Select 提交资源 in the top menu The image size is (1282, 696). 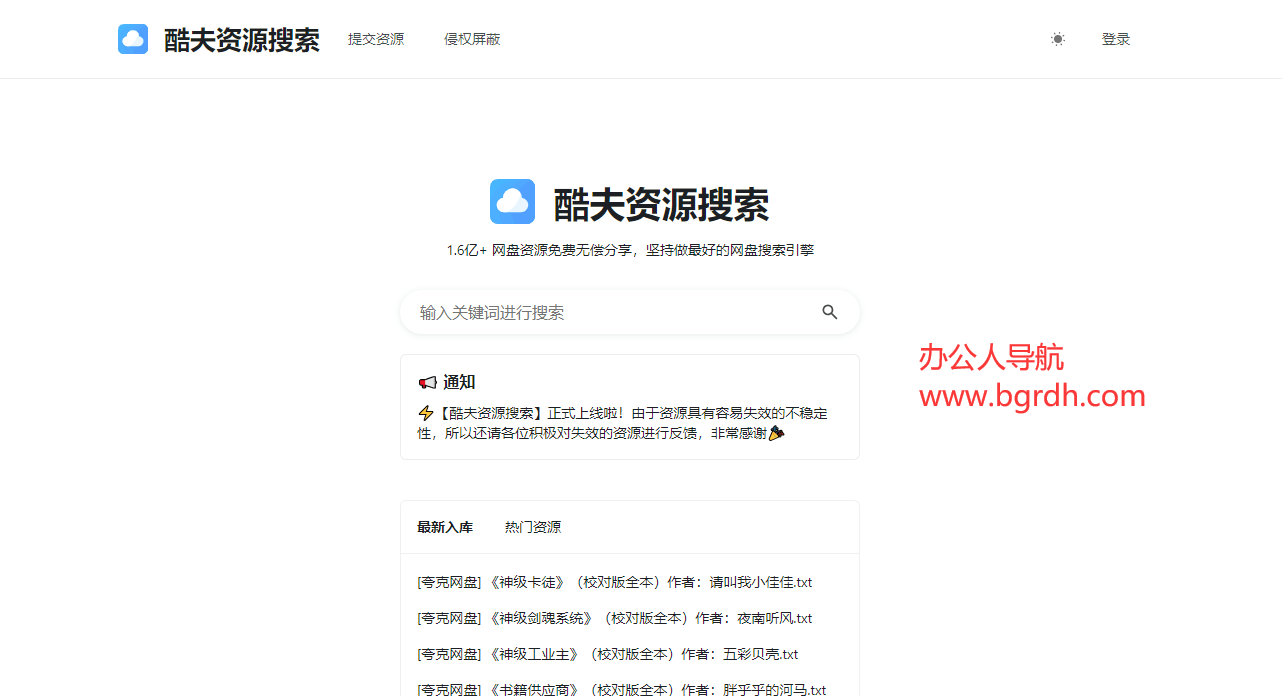coord(375,39)
